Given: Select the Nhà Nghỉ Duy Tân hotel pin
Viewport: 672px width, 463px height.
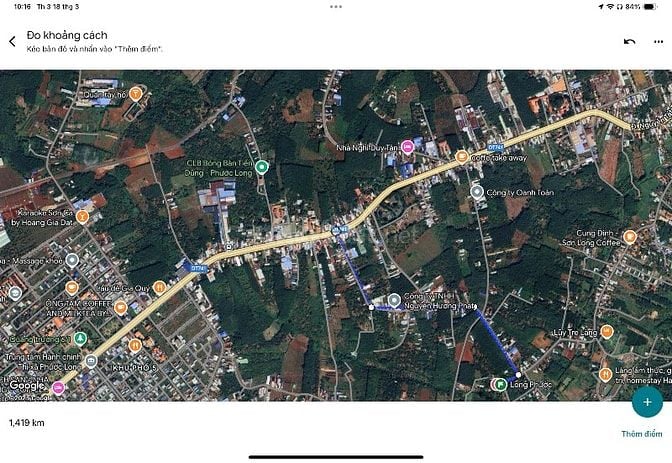Looking at the screenshot, I should (407, 147).
